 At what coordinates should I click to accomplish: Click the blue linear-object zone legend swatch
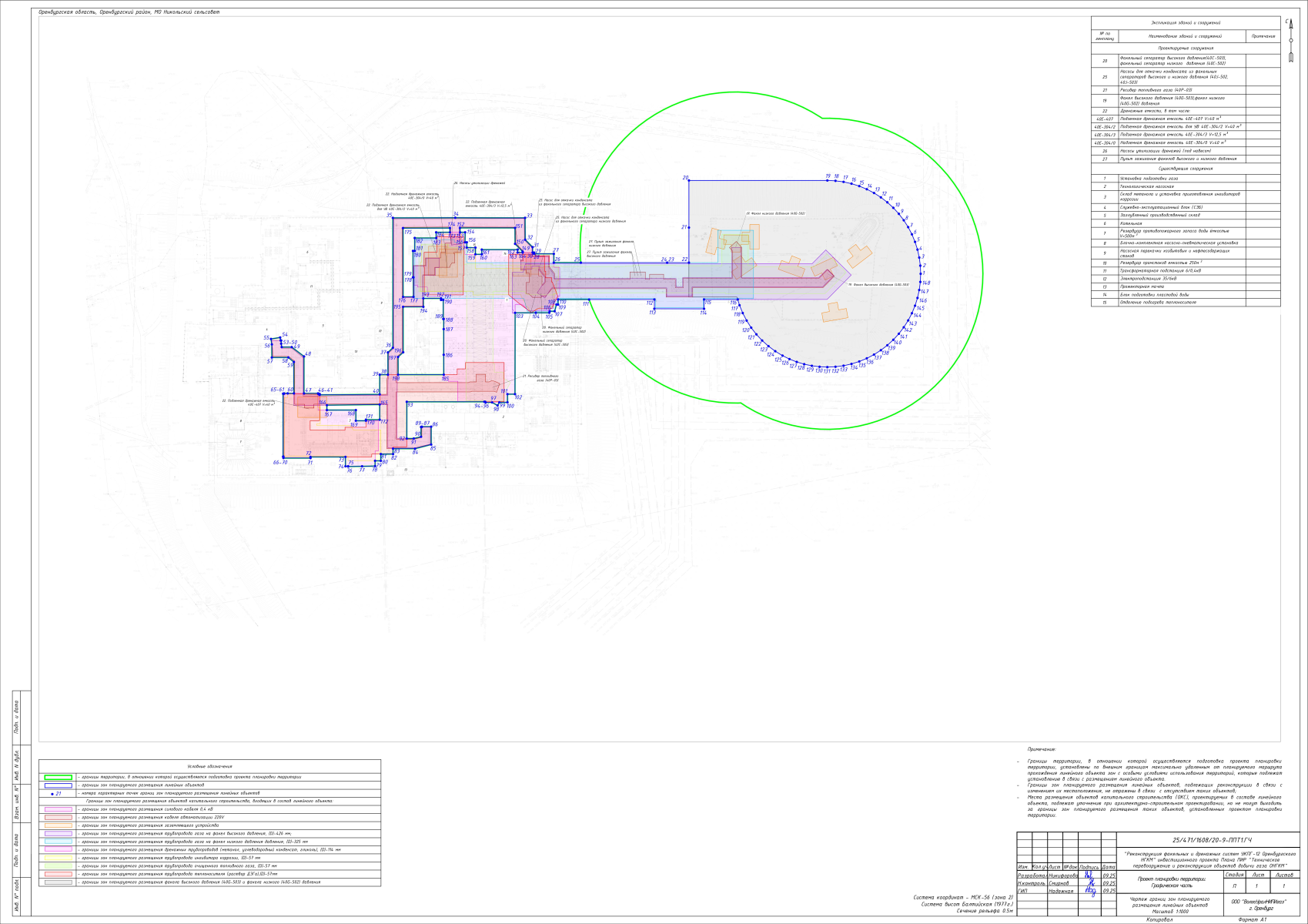59,785
